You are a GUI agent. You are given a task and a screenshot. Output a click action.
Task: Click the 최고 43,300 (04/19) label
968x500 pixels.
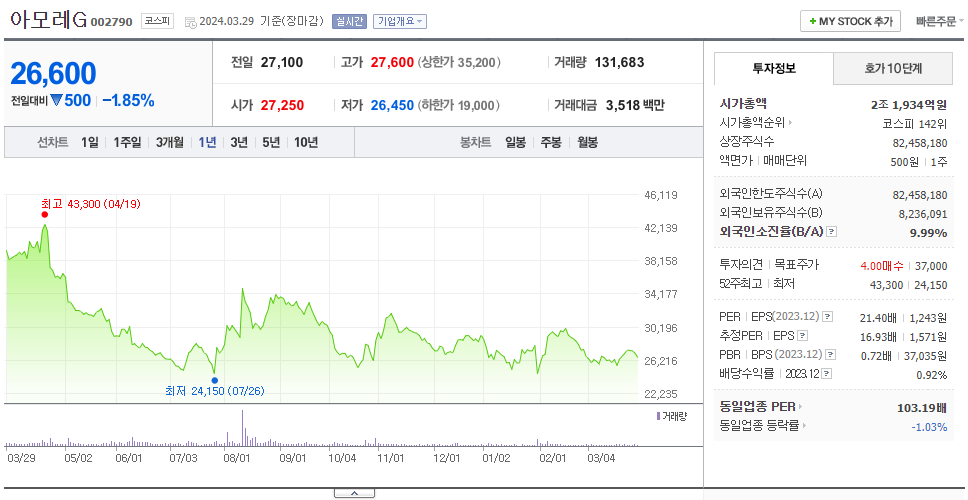pos(91,204)
